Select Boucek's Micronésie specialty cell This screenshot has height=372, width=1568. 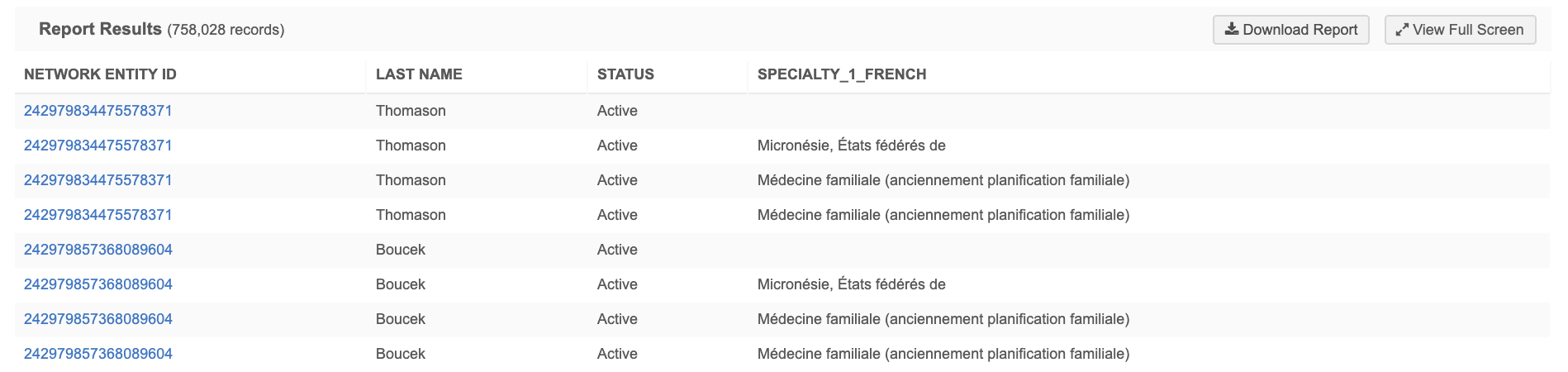point(851,284)
